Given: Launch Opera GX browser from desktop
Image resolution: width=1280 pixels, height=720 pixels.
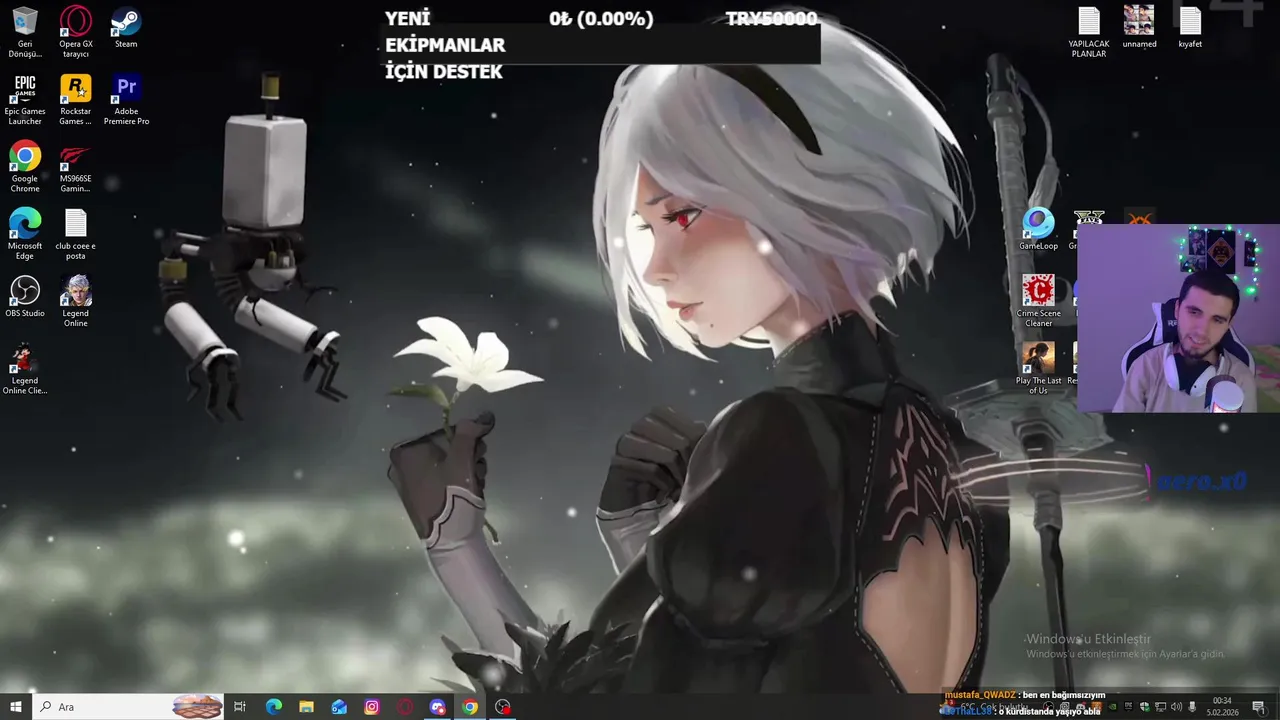Looking at the screenshot, I should [76, 31].
